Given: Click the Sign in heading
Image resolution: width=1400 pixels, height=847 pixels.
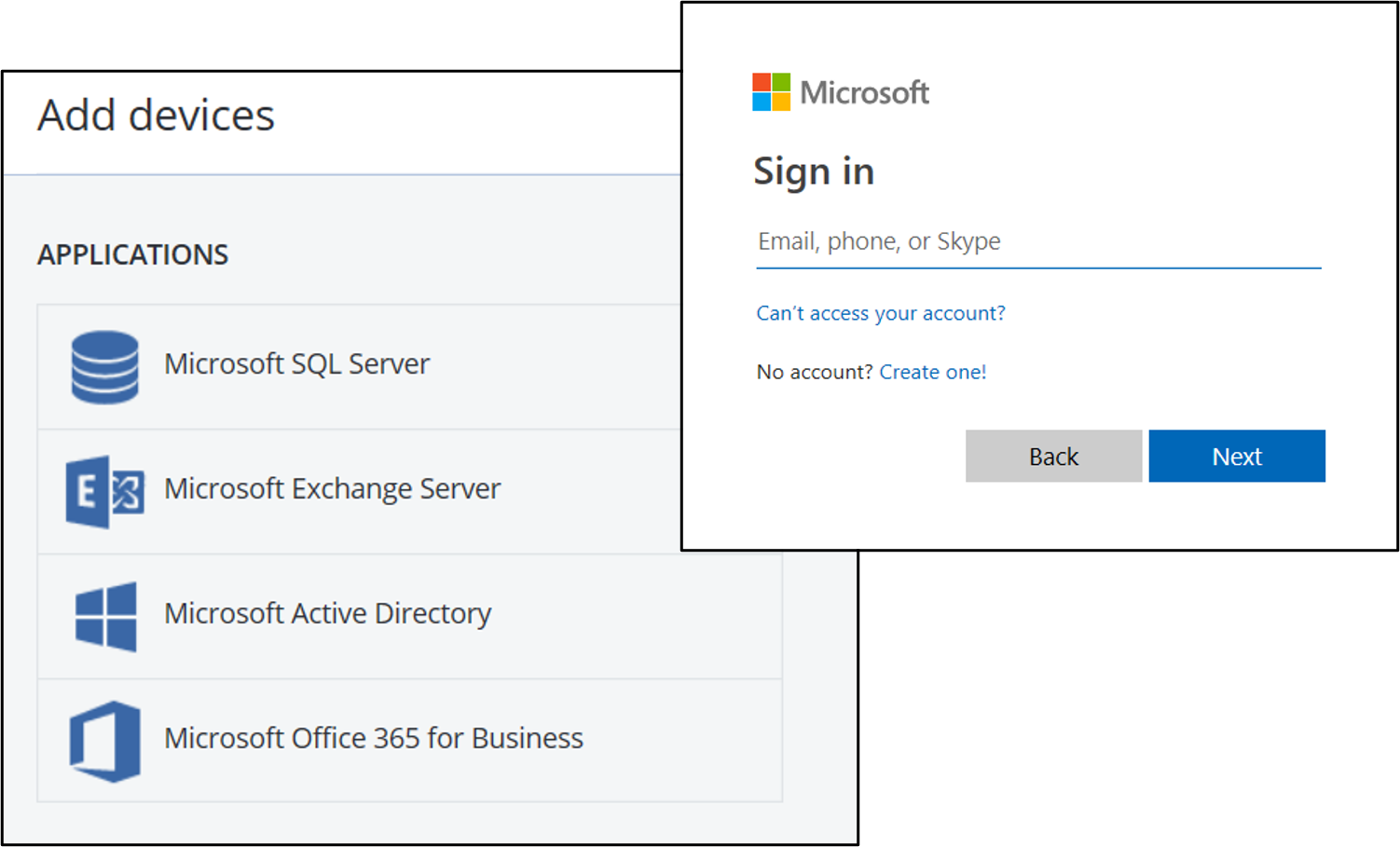Looking at the screenshot, I should pos(814,172).
